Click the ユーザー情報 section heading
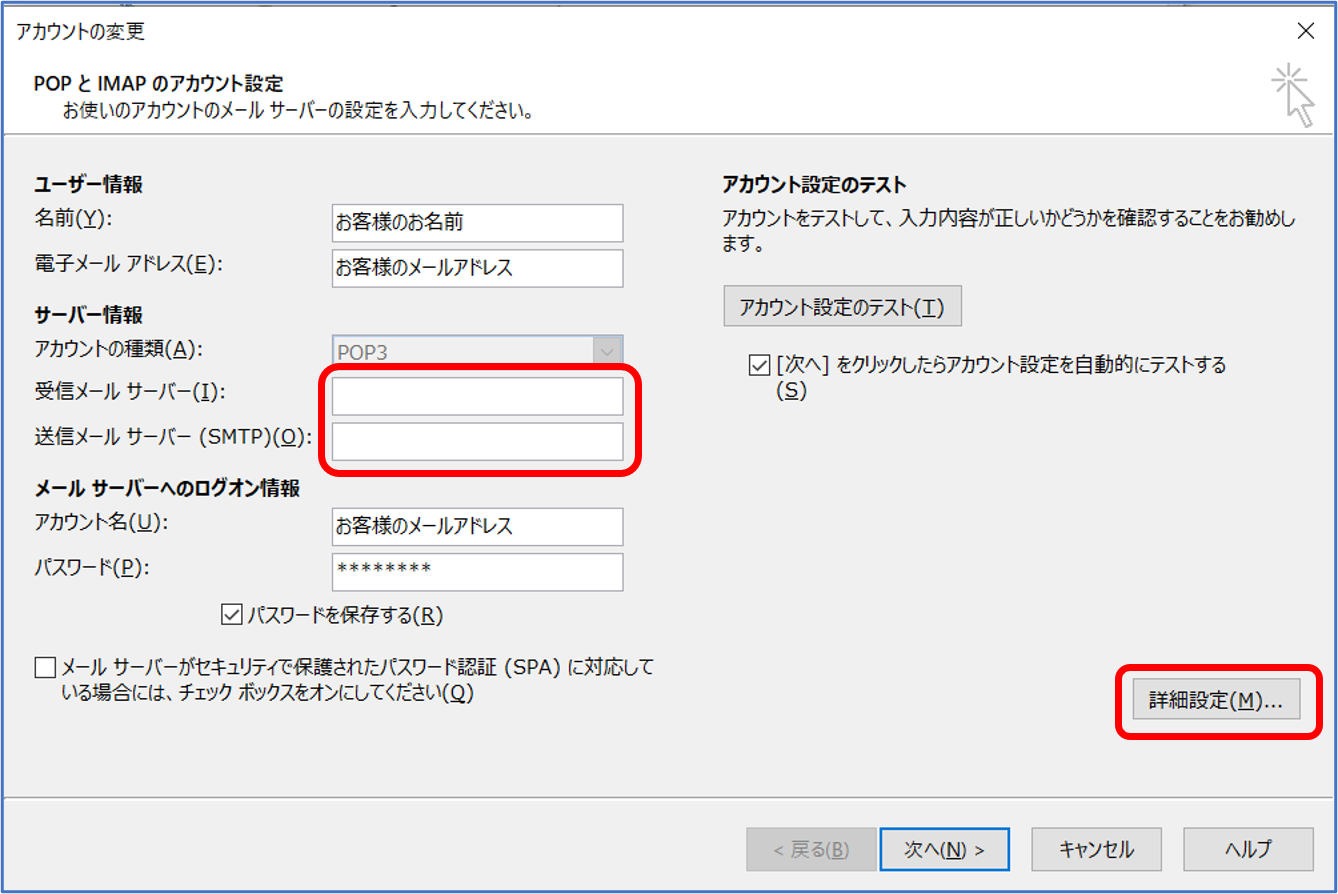This screenshot has width=1338, height=894. tap(88, 185)
